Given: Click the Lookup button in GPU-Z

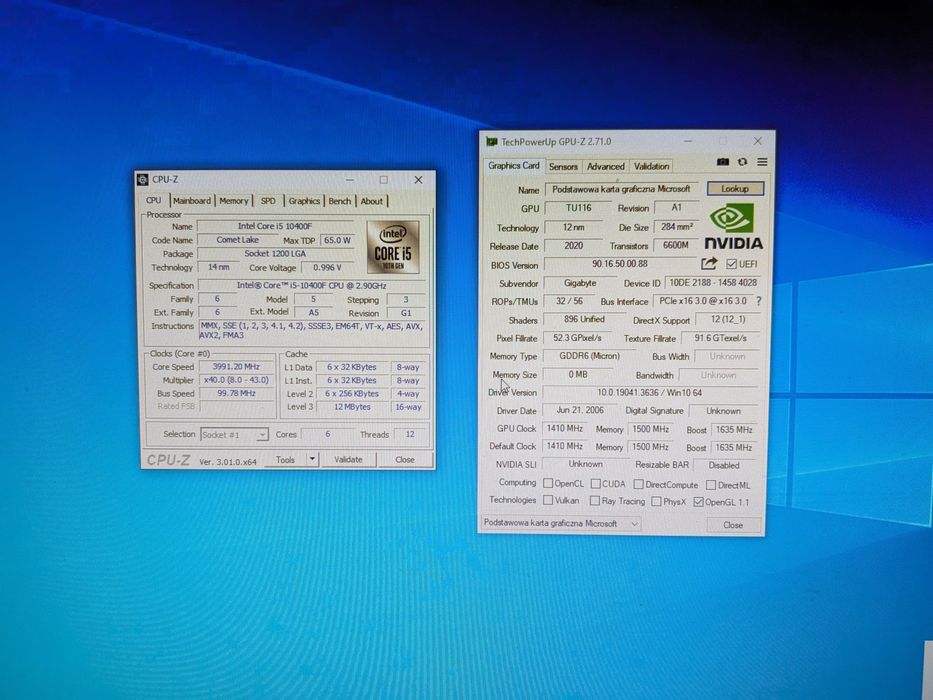Looking at the screenshot, I should (735, 189).
